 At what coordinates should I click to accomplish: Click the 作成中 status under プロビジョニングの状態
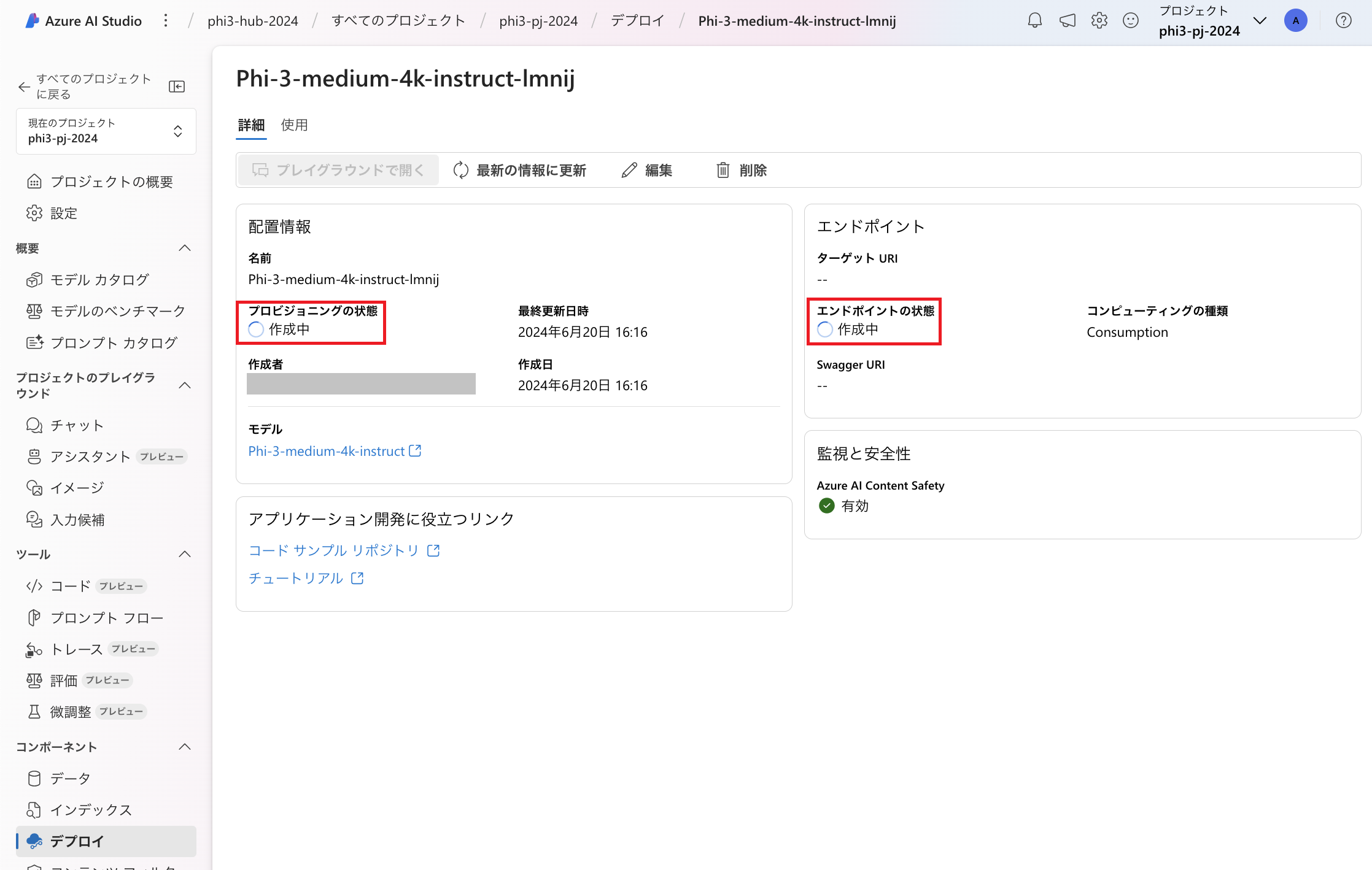pos(289,329)
